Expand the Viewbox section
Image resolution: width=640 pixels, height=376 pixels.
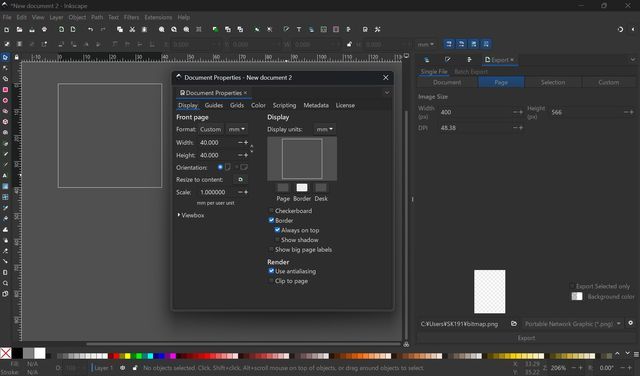pyautogui.click(x=191, y=215)
